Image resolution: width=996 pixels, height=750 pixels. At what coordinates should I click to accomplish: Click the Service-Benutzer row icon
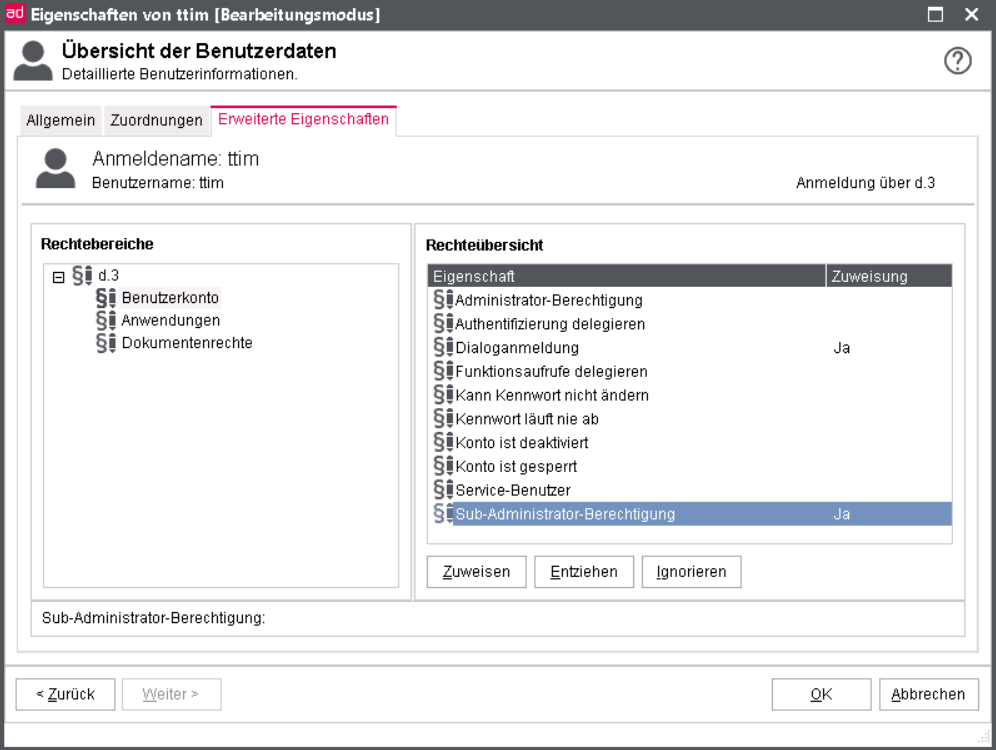443,491
